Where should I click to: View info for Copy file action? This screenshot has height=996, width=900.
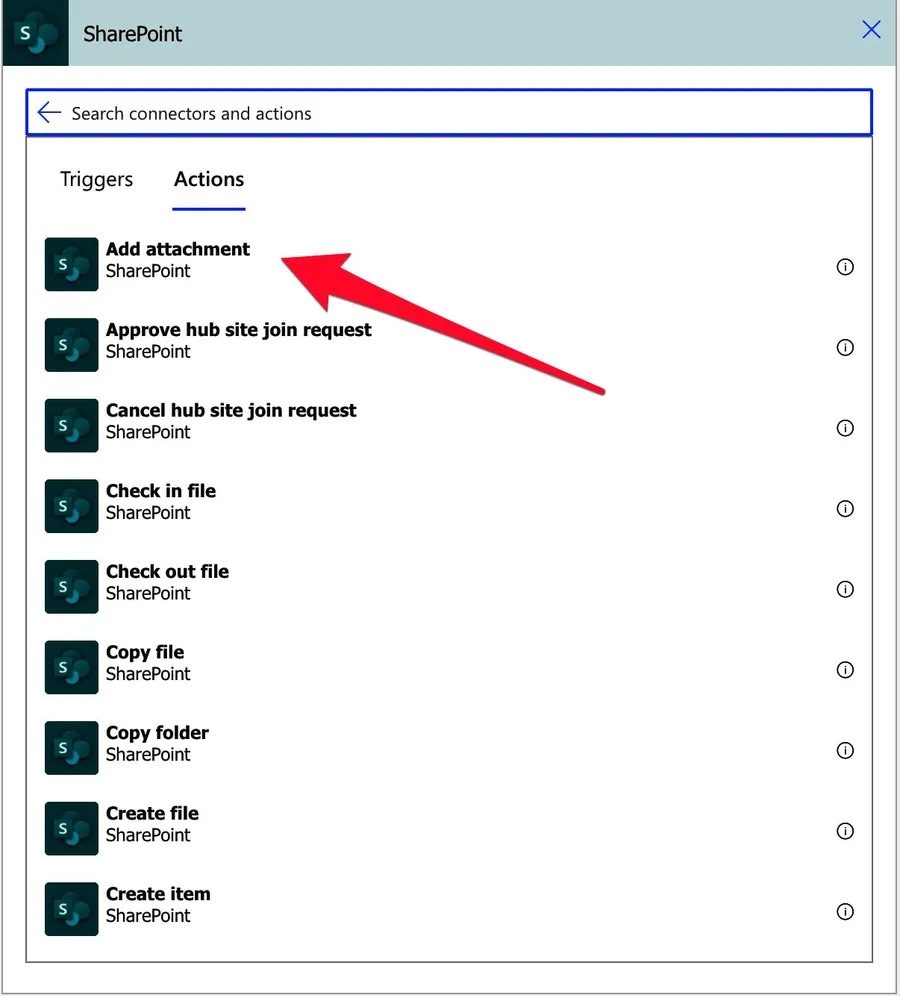point(845,670)
